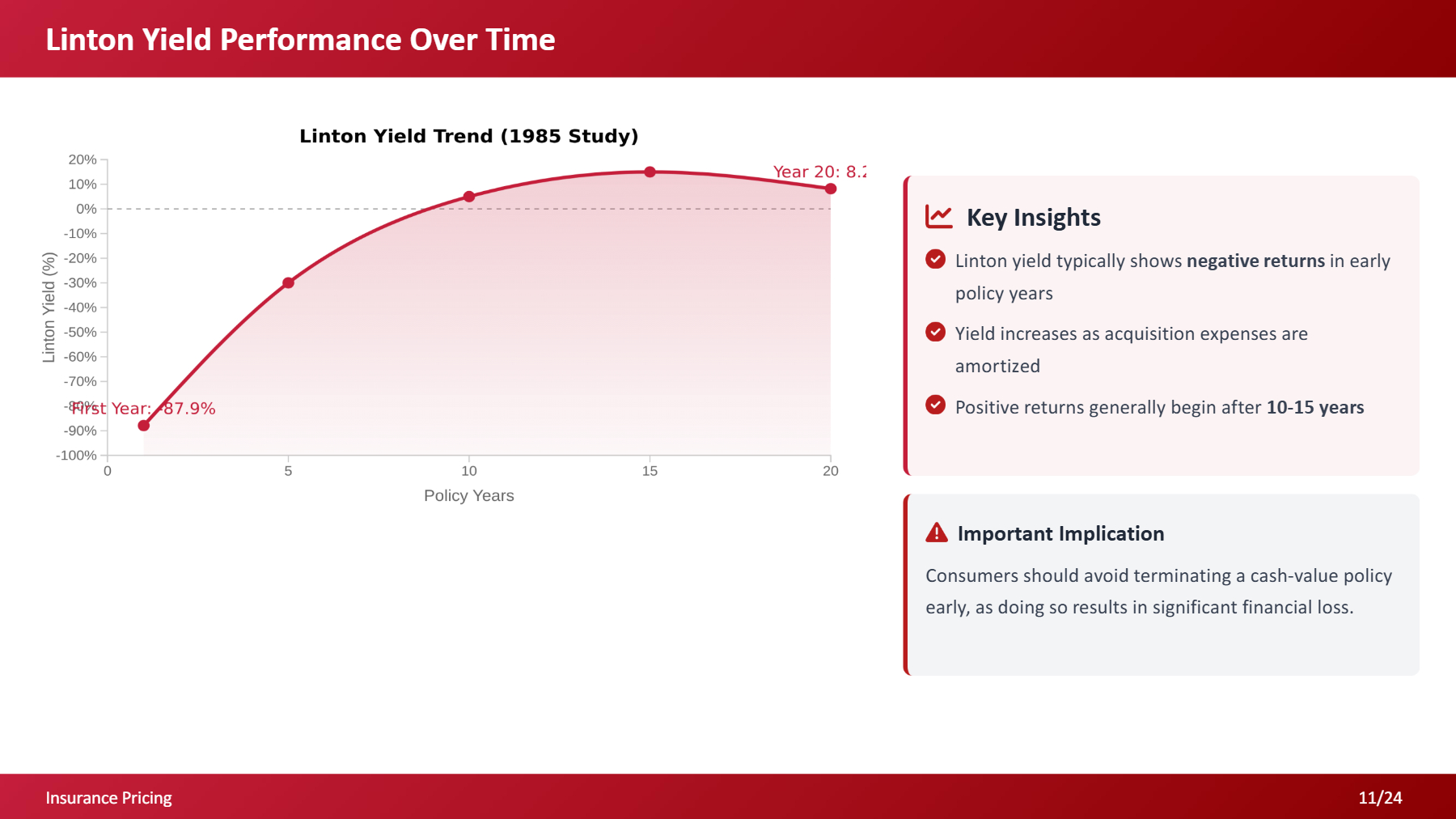Click the x-axis tick label 15
Image resolution: width=1456 pixels, height=819 pixels.
(650, 471)
